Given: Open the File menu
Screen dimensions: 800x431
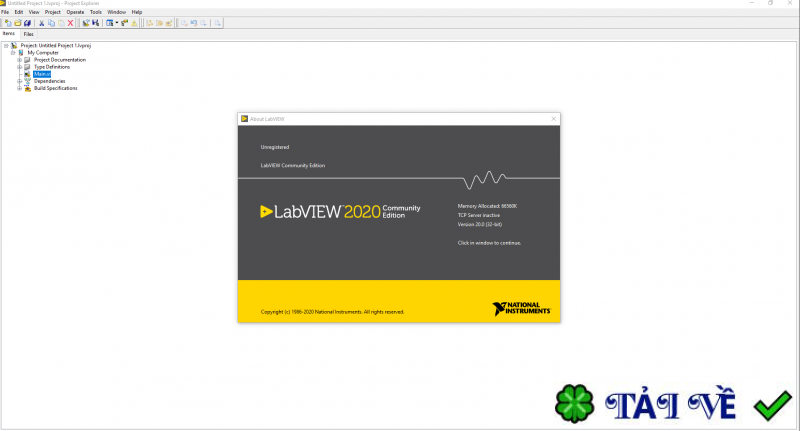Looking at the screenshot, I should [x=5, y=12].
